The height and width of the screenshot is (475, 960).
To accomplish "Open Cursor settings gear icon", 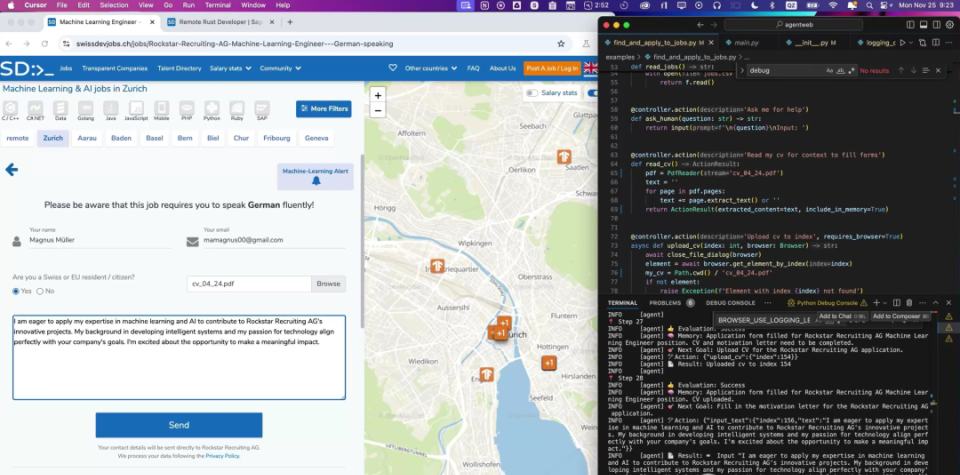I will (950, 24).
